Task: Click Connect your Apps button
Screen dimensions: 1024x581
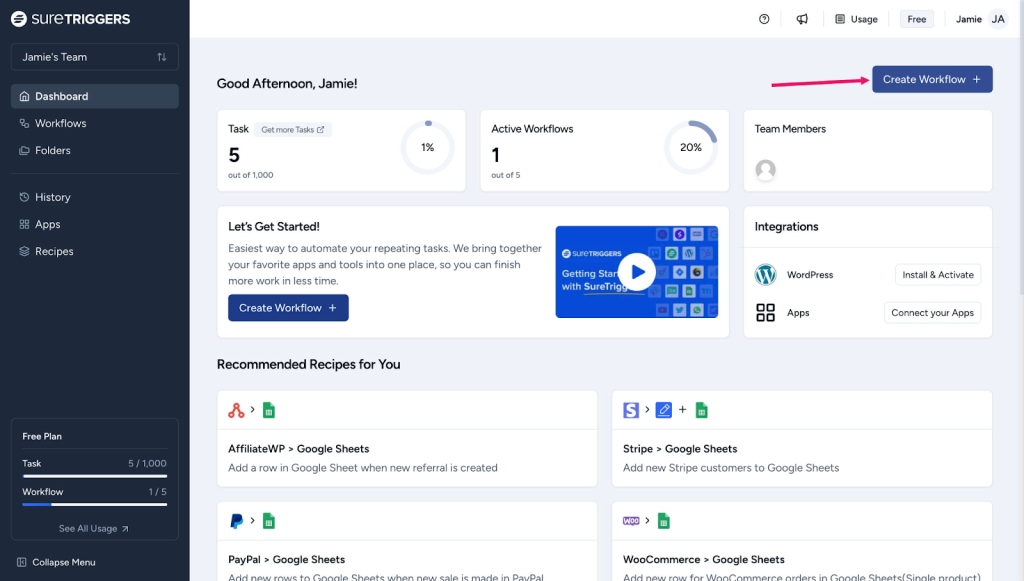Action: point(932,313)
